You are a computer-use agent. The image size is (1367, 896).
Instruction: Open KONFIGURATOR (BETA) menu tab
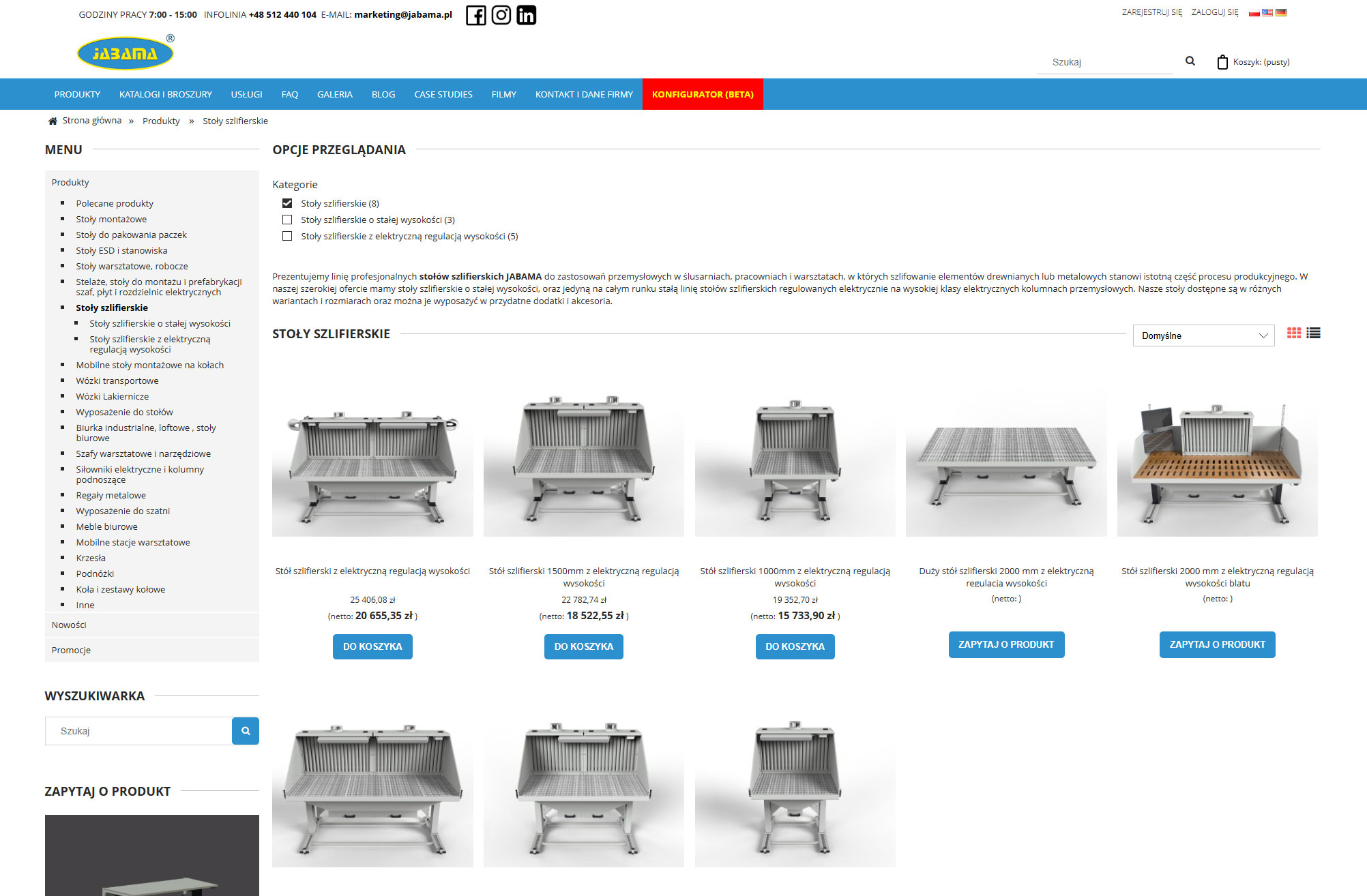click(702, 94)
